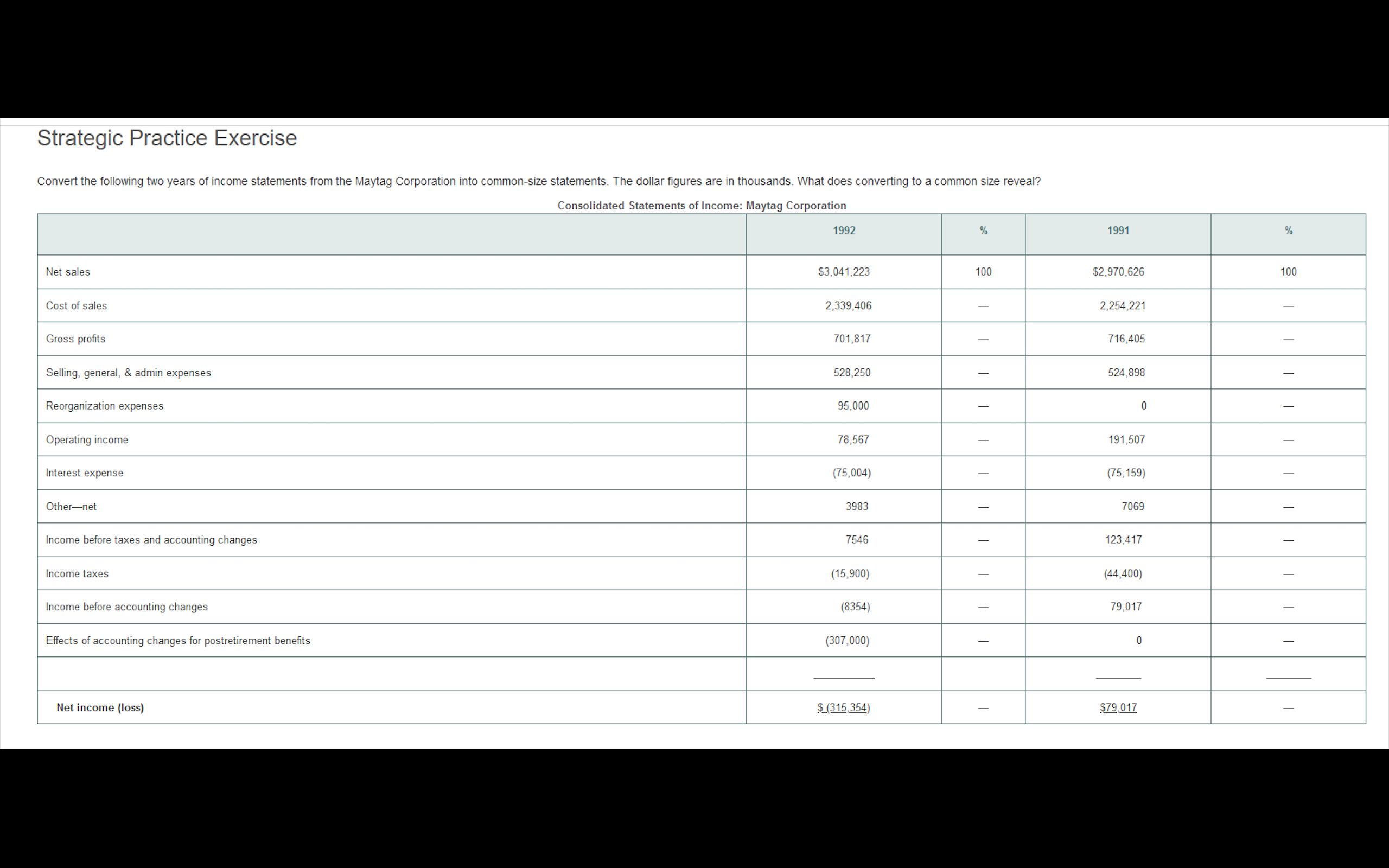Click the Other—net row label
The image size is (1389, 868).
[71, 507]
